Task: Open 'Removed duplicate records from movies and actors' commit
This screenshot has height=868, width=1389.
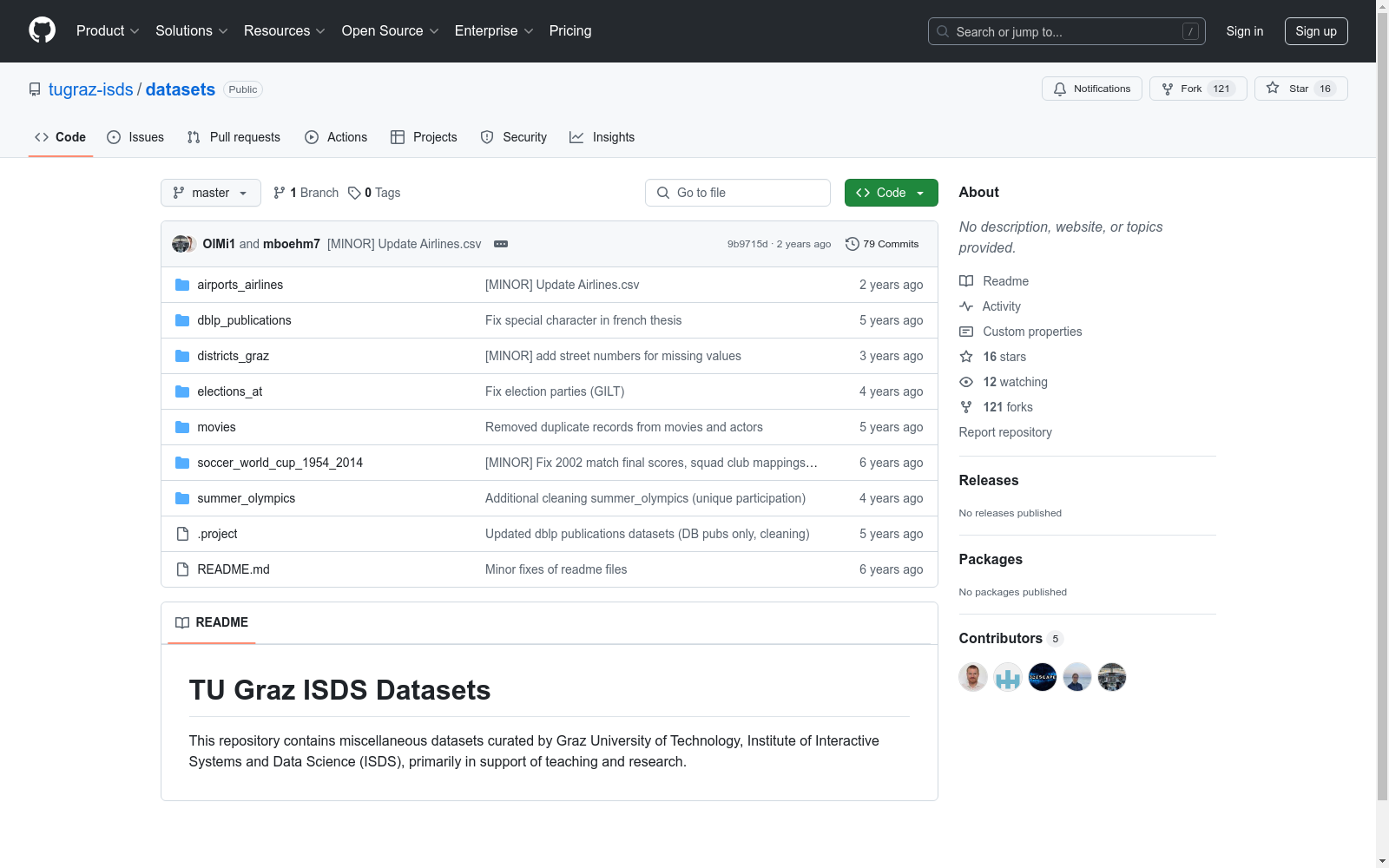Action: click(624, 427)
